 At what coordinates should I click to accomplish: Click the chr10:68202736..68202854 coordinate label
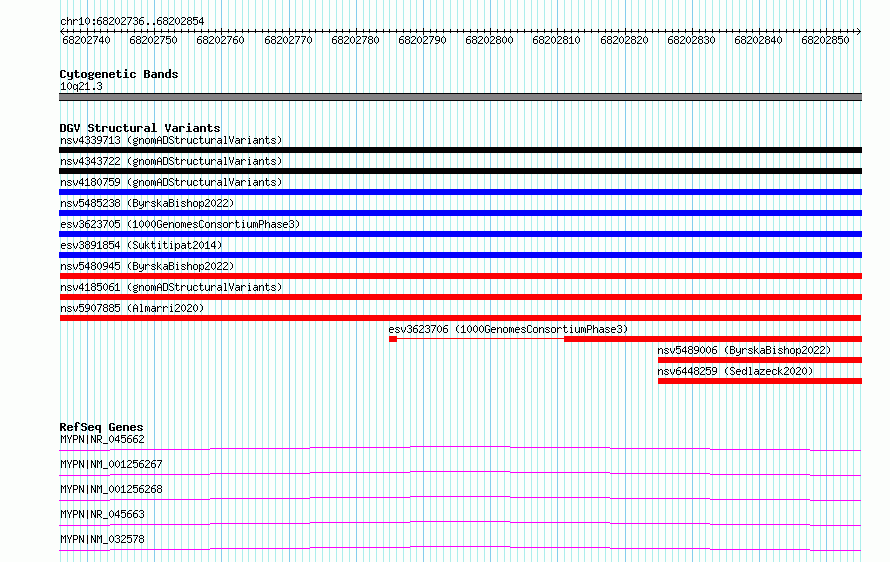(132, 21)
